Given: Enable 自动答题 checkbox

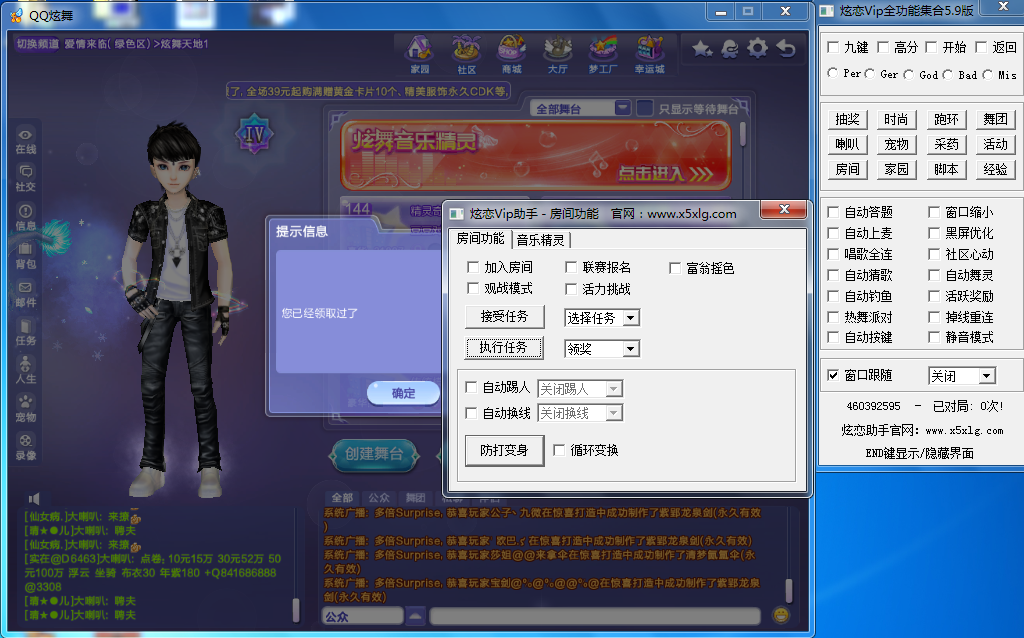Looking at the screenshot, I should pos(833,212).
